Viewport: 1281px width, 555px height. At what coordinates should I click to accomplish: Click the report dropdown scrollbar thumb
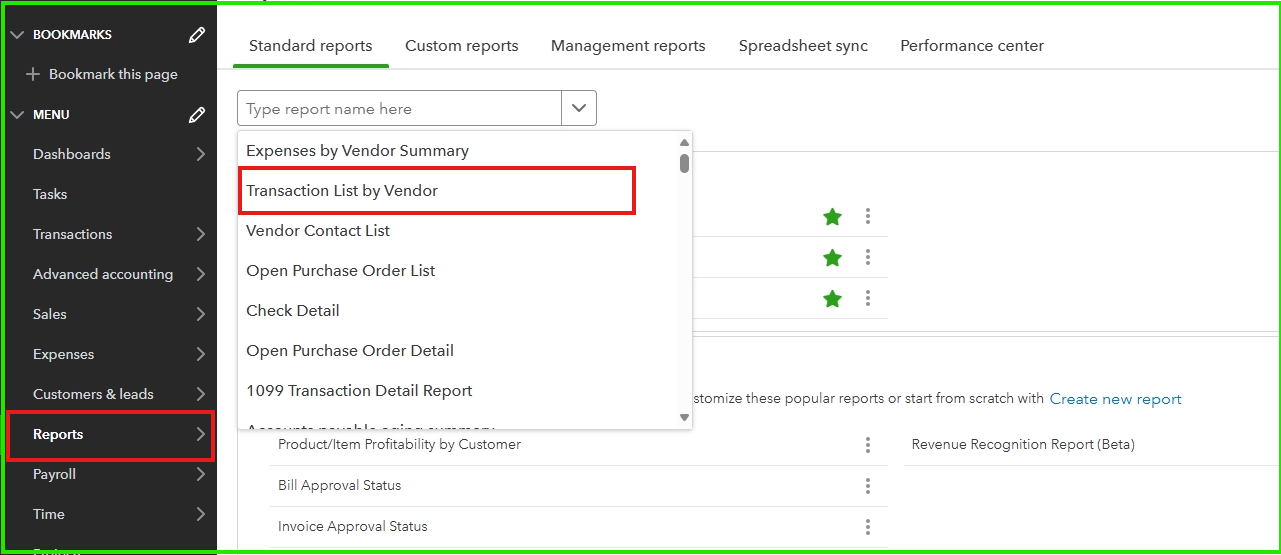point(684,163)
